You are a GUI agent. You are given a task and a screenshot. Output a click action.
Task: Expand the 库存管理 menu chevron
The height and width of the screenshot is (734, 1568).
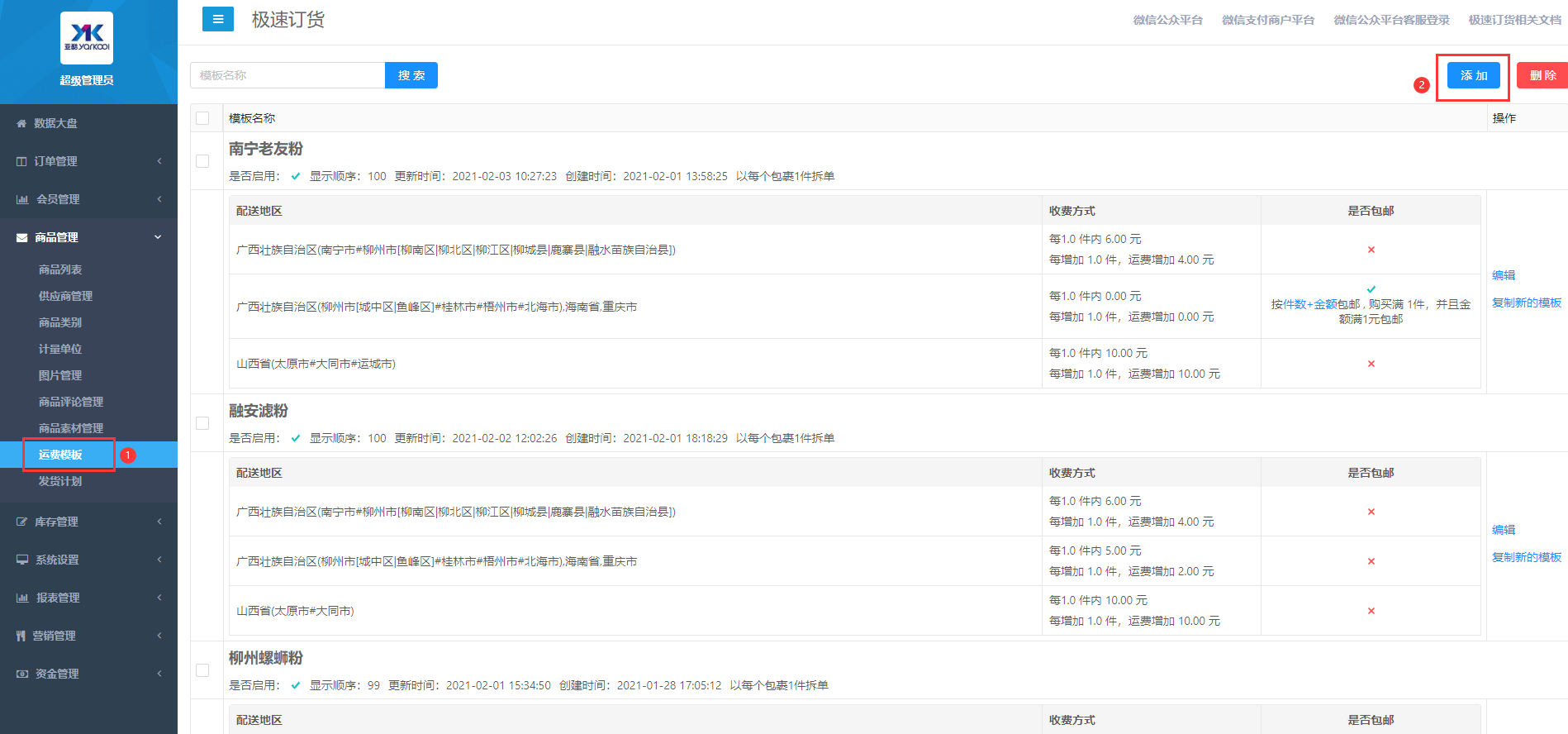pos(159,522)
